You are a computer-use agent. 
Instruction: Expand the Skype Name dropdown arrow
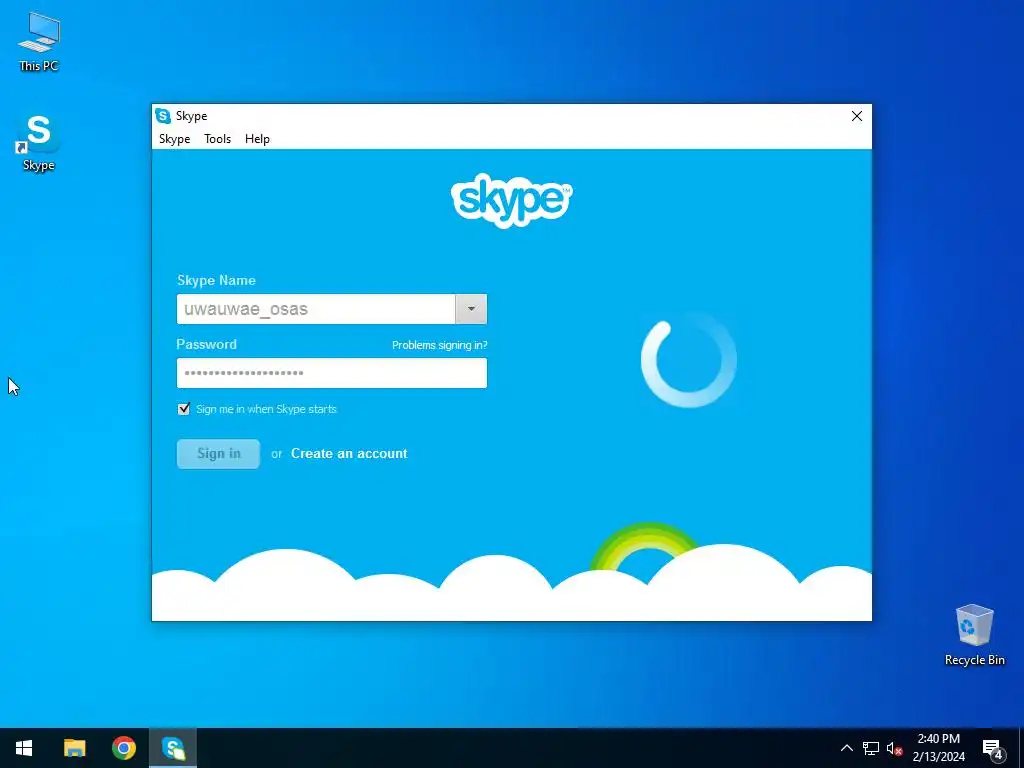[471, 309]
